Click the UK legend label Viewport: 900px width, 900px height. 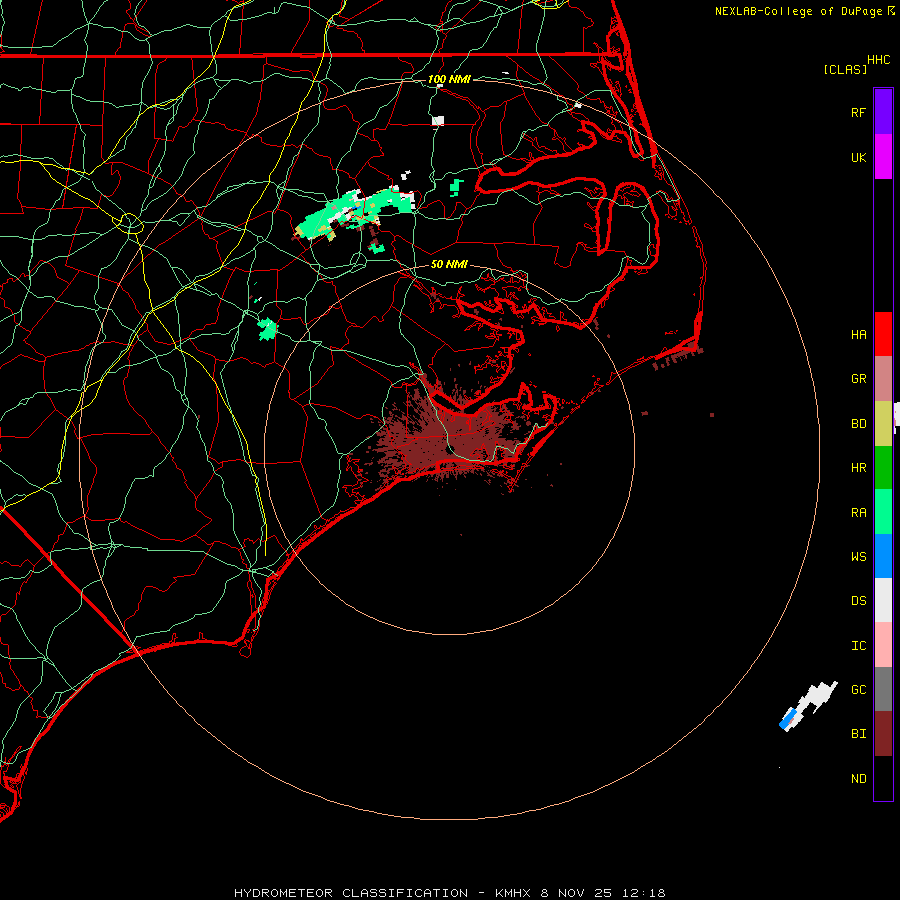(x=858, y=157)
